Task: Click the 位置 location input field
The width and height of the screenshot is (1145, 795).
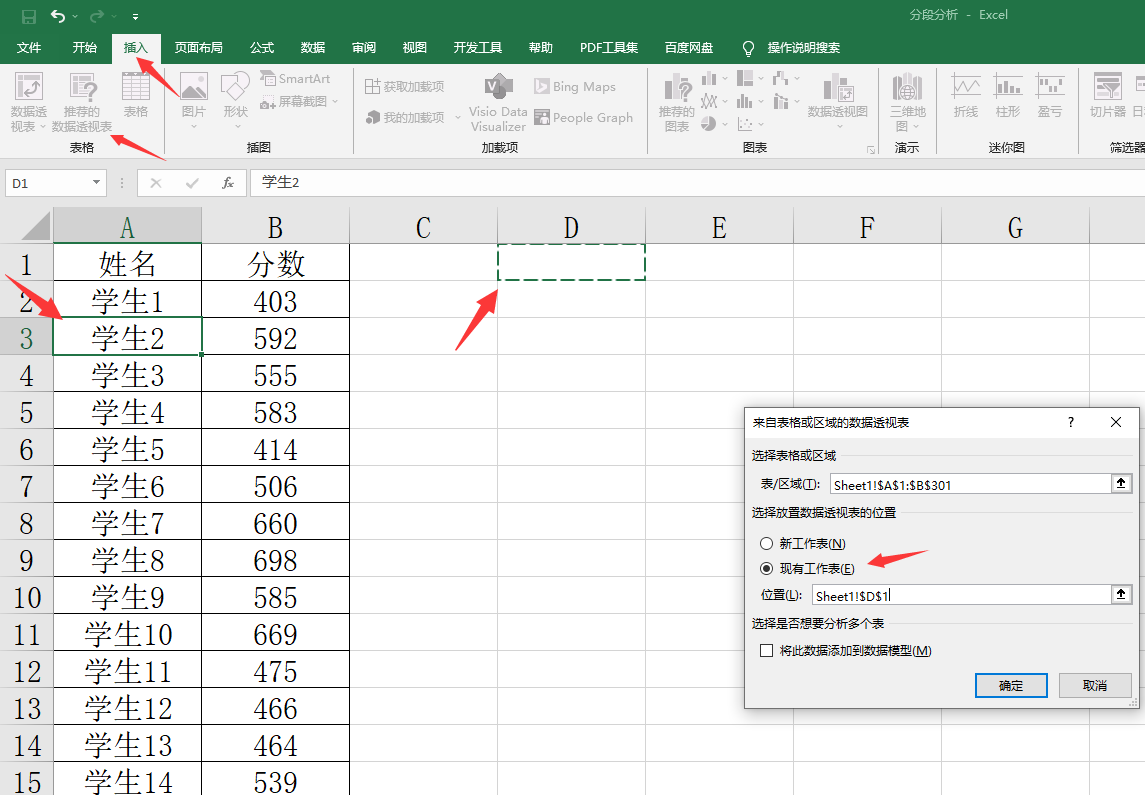Action: [961, 595]
